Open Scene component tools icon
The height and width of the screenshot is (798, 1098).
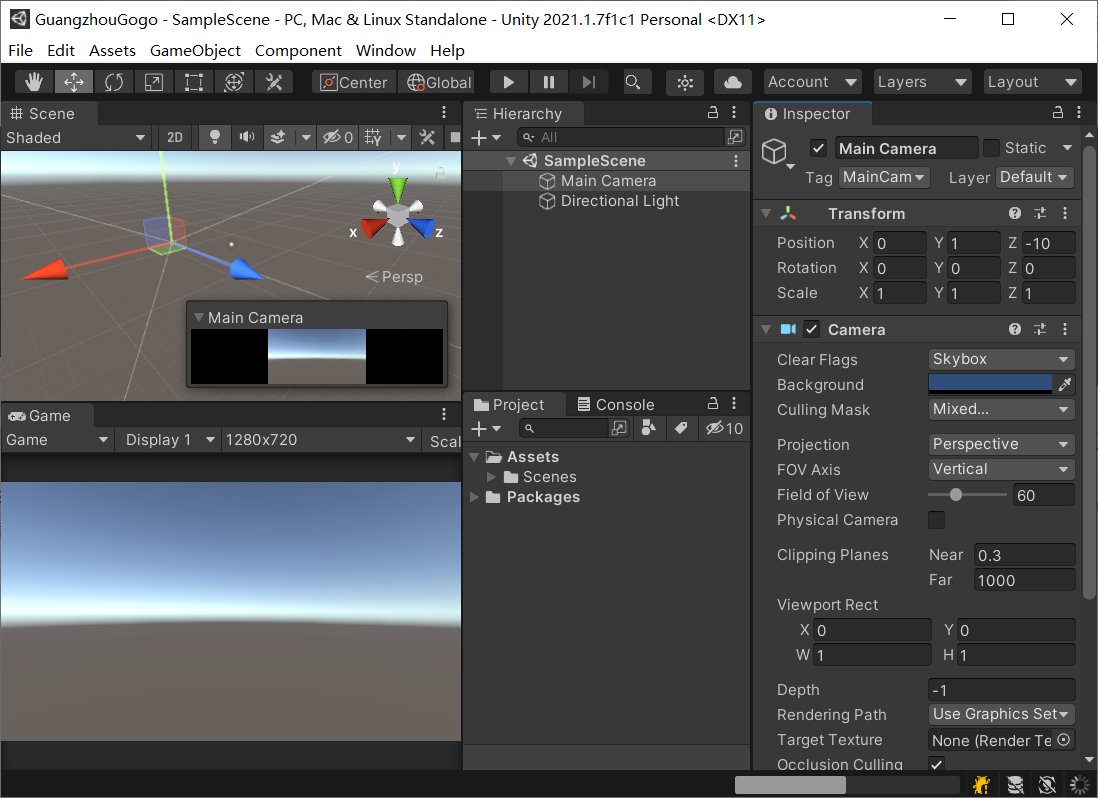pyautogui.click(x=427, y=137)
